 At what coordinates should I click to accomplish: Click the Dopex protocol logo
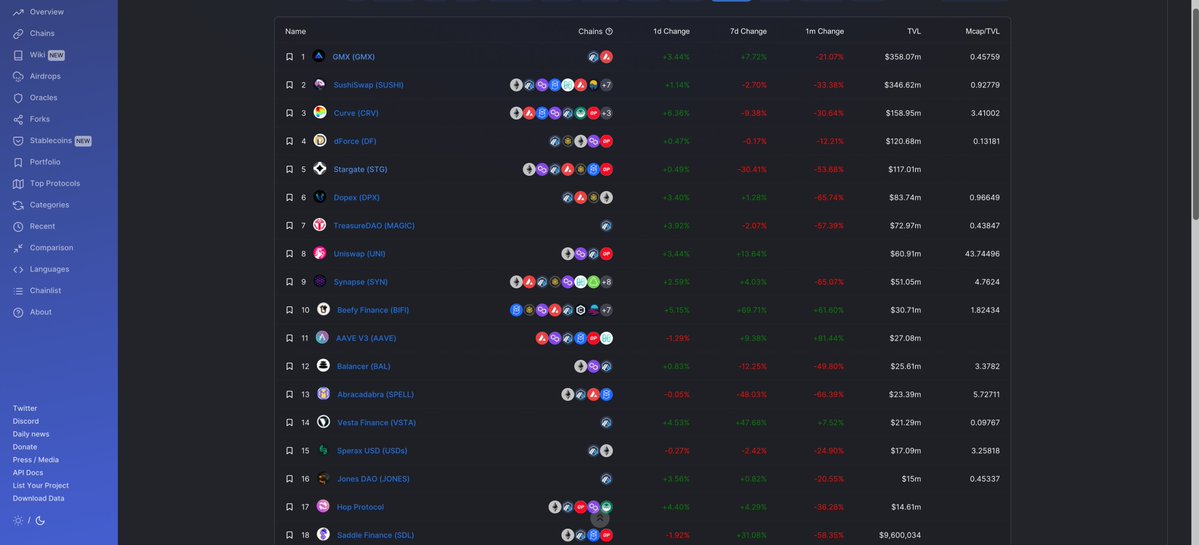tap(320, 197)
